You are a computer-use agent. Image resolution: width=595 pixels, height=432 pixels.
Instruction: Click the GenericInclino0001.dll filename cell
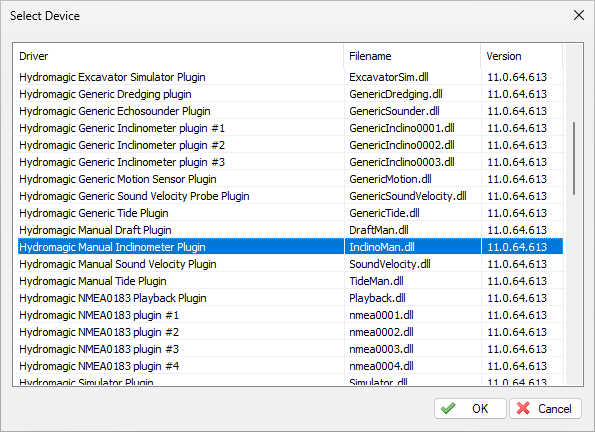click(412, 128)
